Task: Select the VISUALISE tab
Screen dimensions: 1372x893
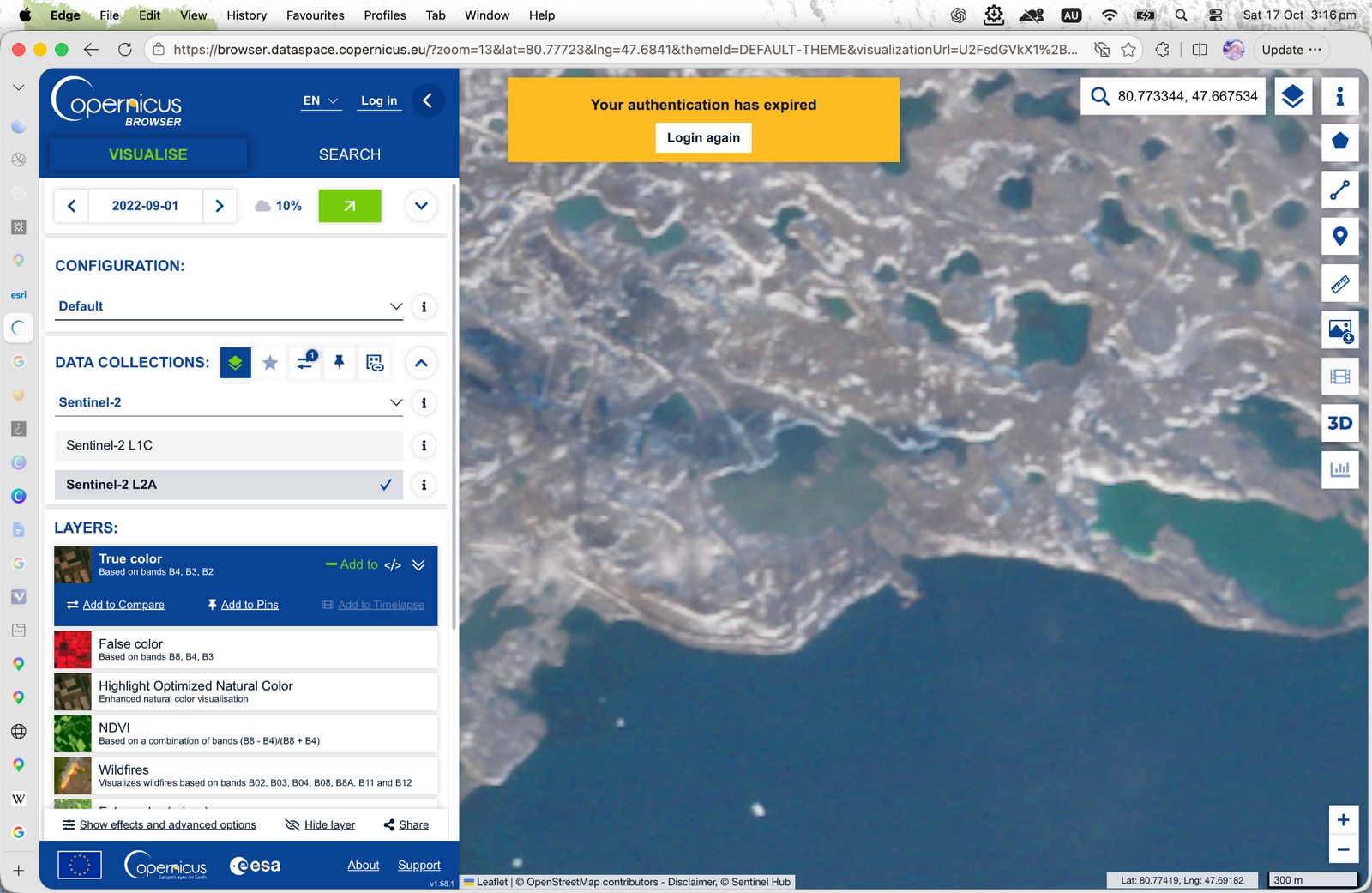Action: [148, 154]
